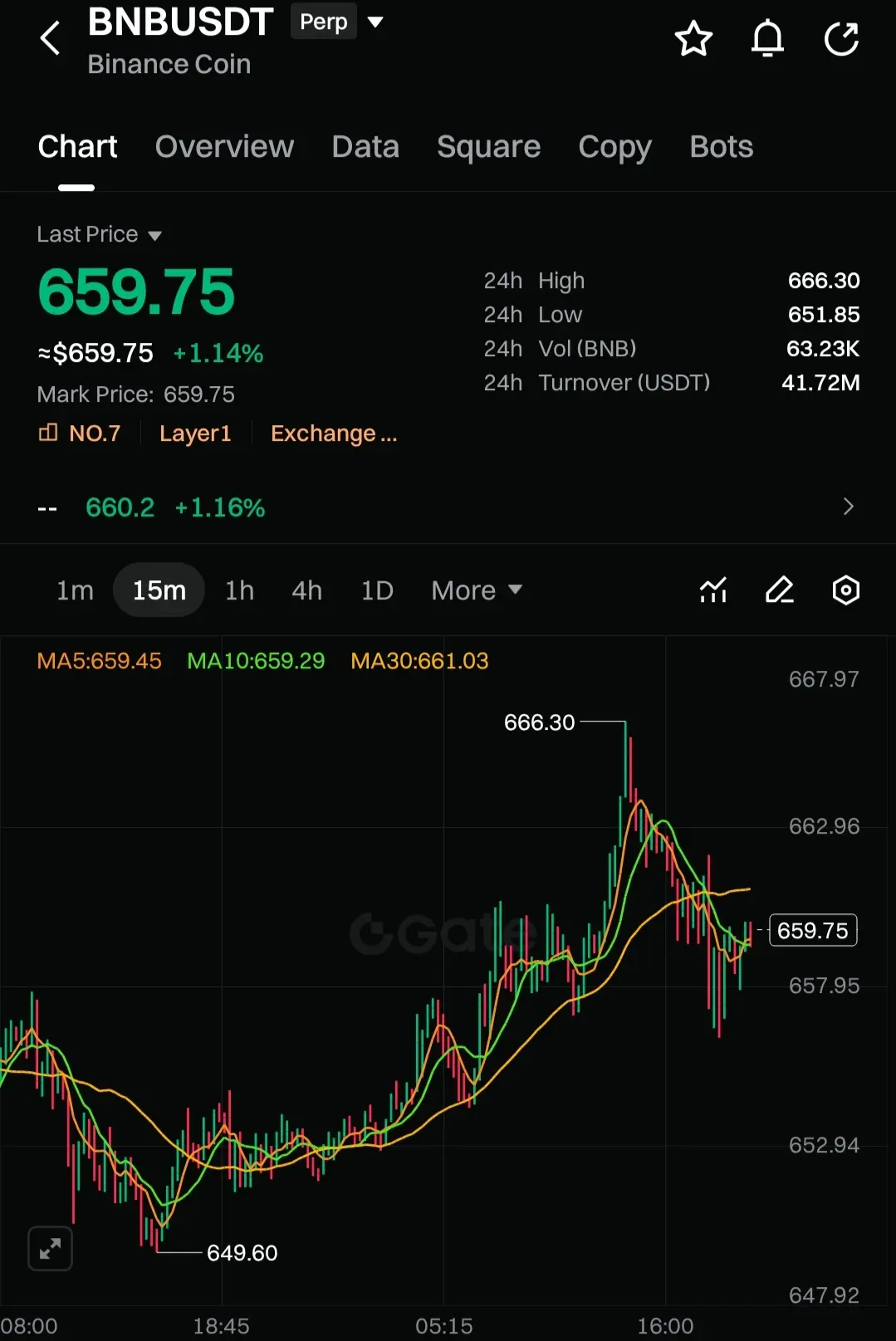Tap the share icon in header
Image resolution: width=896 pixels, height=1341 pixels.
[841, 39]
